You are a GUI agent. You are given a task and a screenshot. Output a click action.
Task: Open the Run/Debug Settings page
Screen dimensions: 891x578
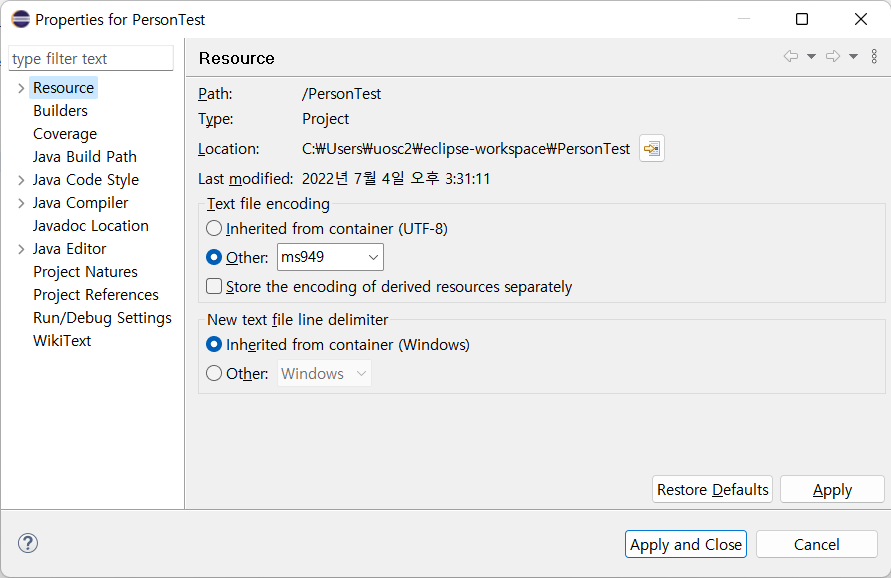[x=102, y=318]
